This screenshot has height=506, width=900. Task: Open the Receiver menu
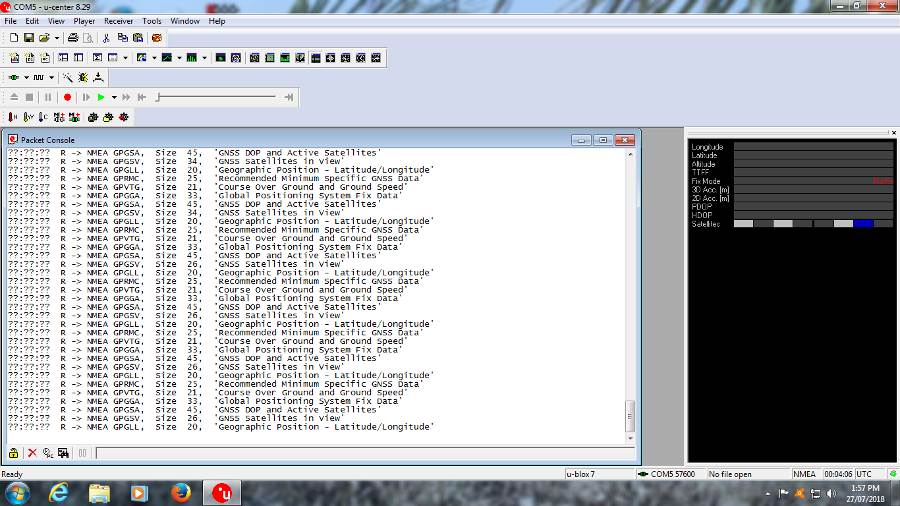coord(118,21)
